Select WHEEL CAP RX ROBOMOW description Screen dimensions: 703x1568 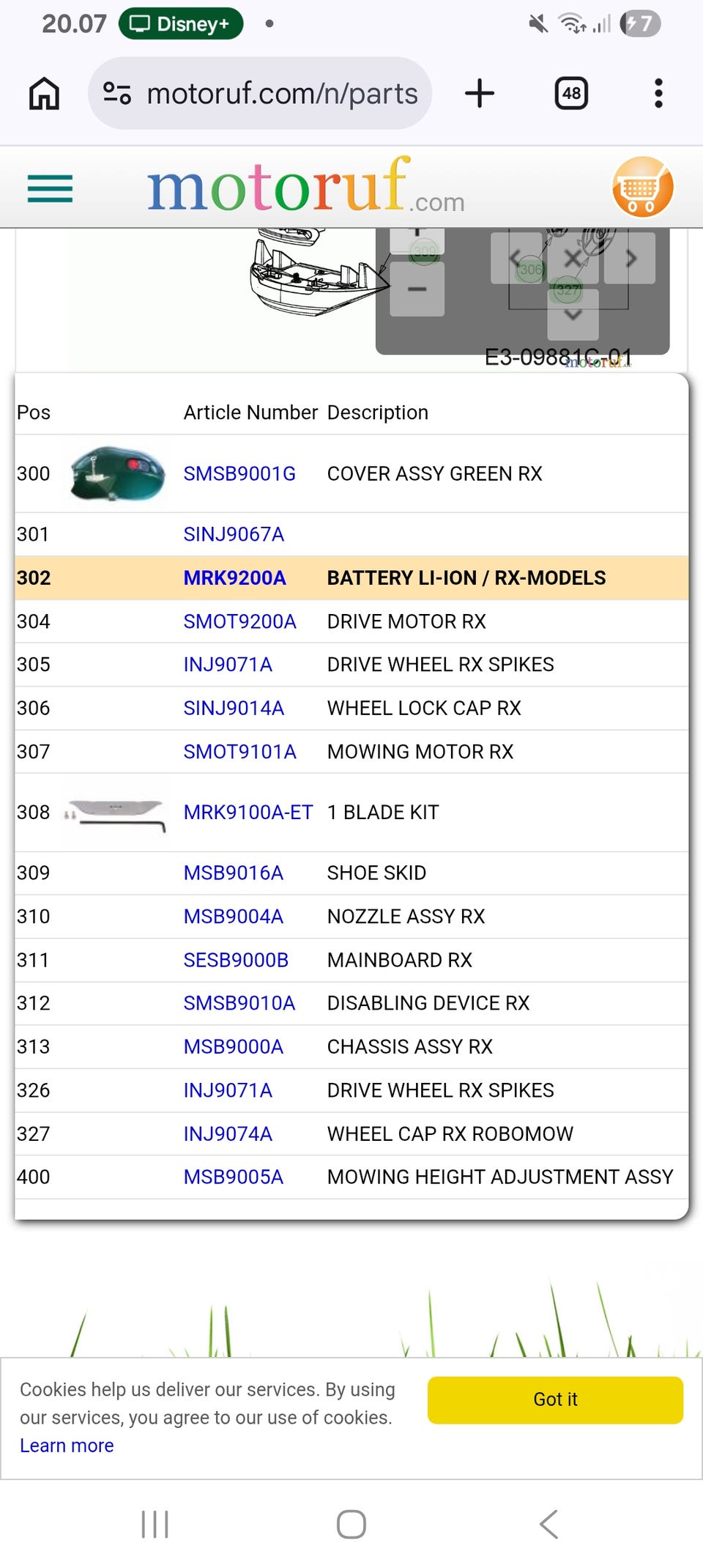coord(450,1134)
